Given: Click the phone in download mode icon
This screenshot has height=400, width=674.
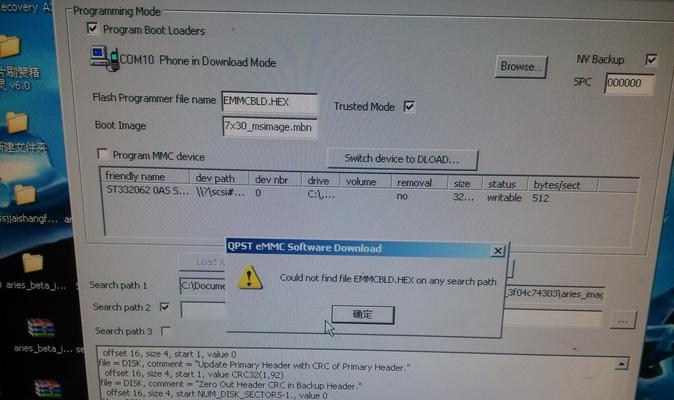Looking at the screenshot, I should pyautogui.click(x=104, y=58).
